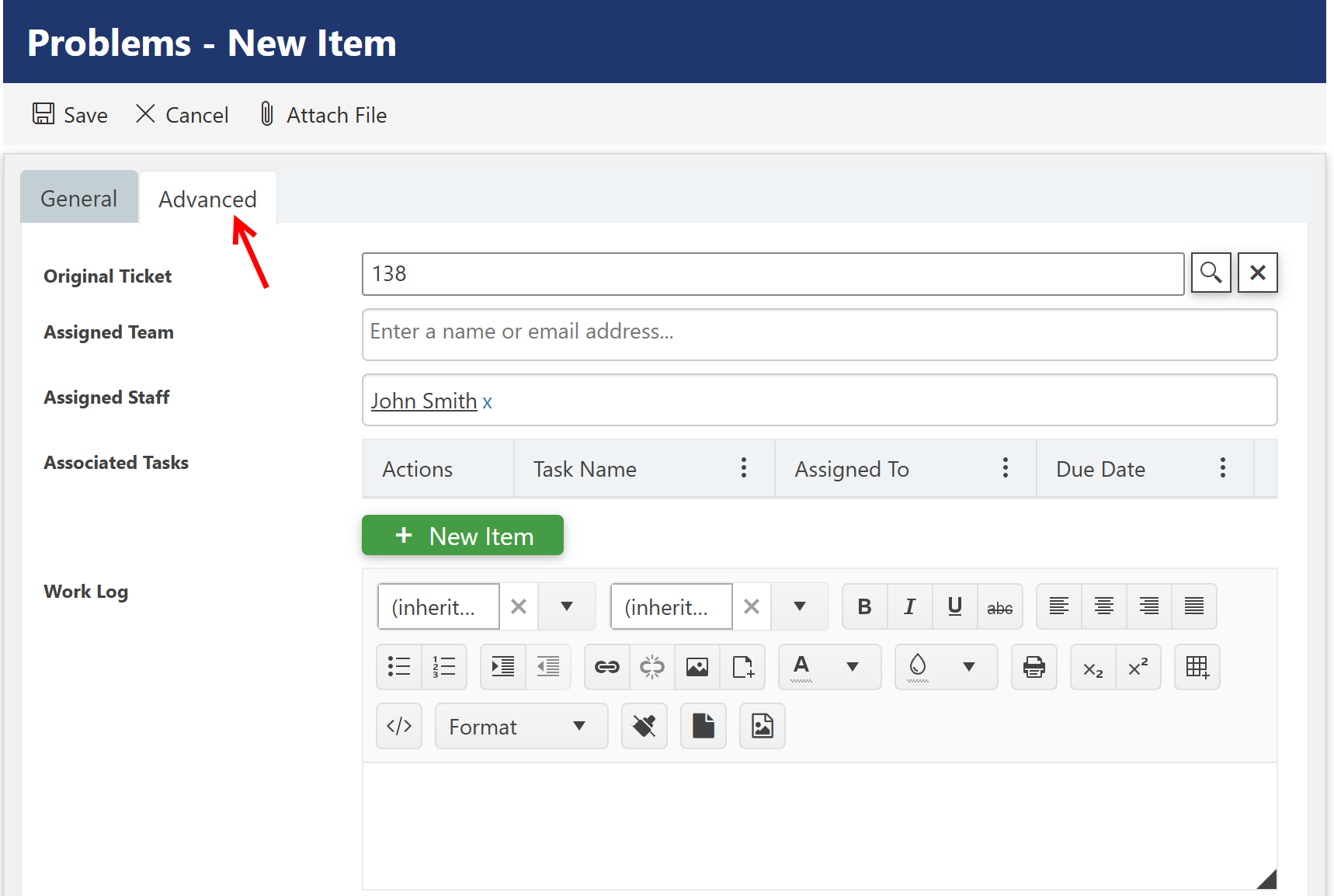Insert a hyperlink in Work Log

coord(606,667)
